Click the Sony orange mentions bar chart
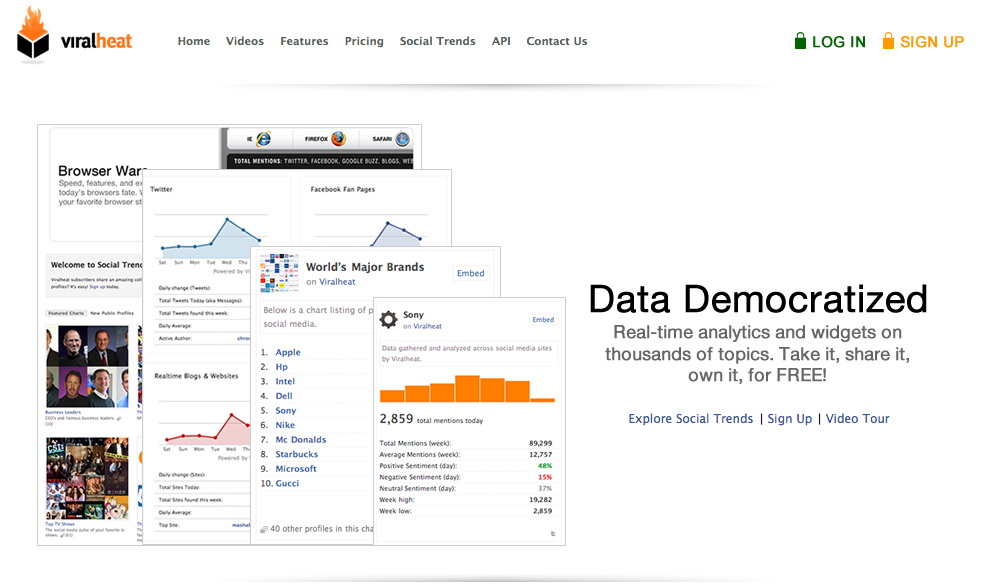Viewport: 984px width, 588px height. (467, 388)
